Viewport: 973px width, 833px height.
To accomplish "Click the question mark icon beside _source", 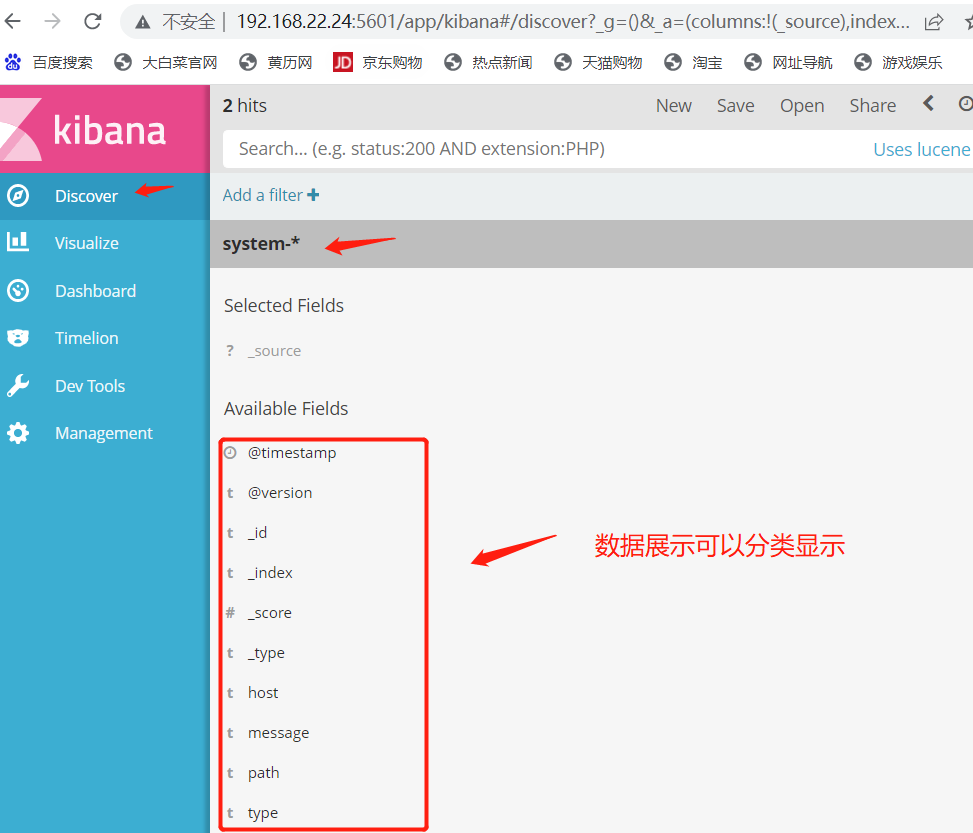I will 230,351.
